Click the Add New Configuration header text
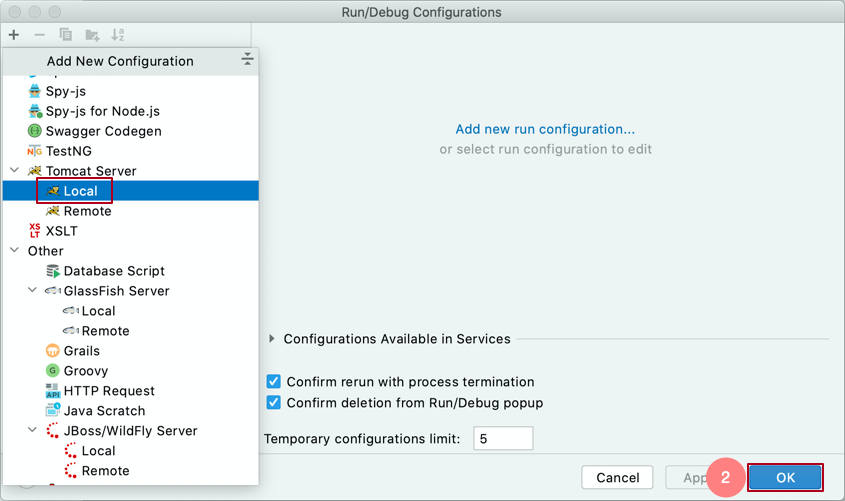 pyautogui.click(x=120, y=61)
